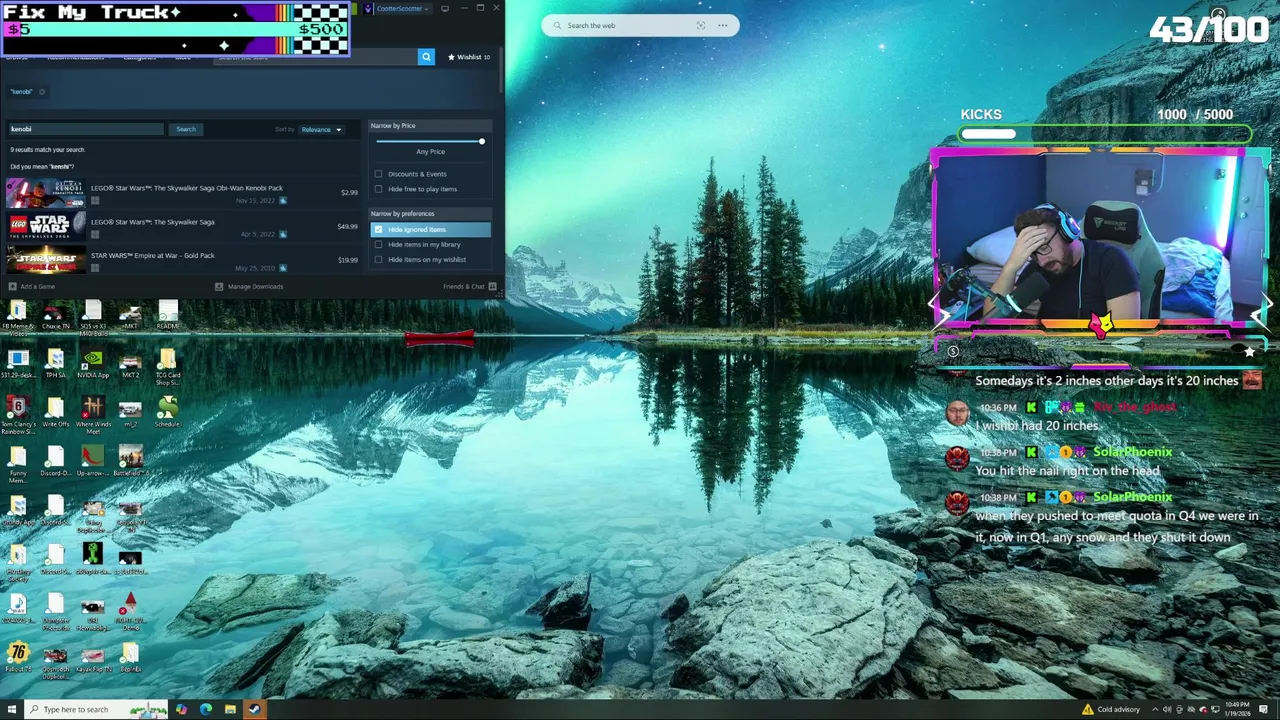
Task: Adjust the Any Price slider handle
Action: click(x=481, y=141)
